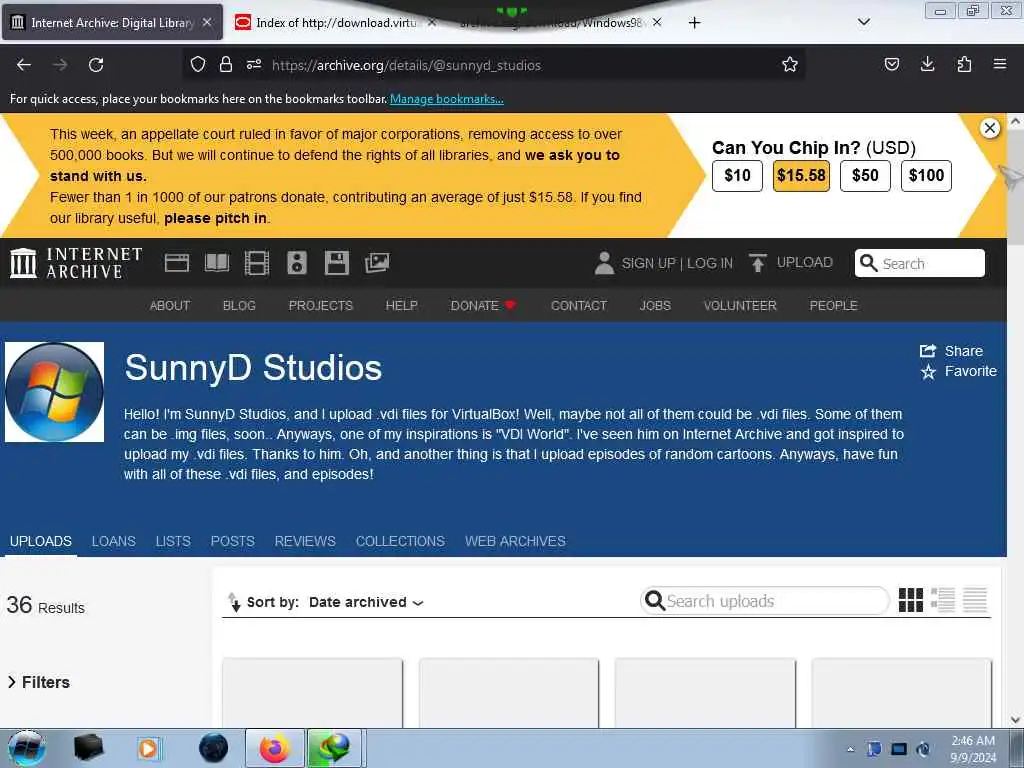The height and width of the screenshot is (768, 1024).
Task: Click the address bar URL
Action: pos(406,65)
